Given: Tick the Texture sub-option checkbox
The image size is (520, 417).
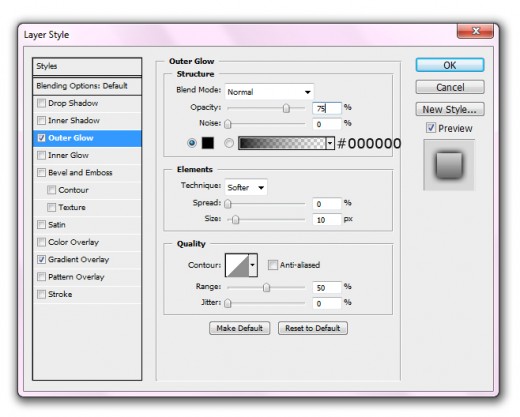Looking at the screenshot, I should pos(51,207).
